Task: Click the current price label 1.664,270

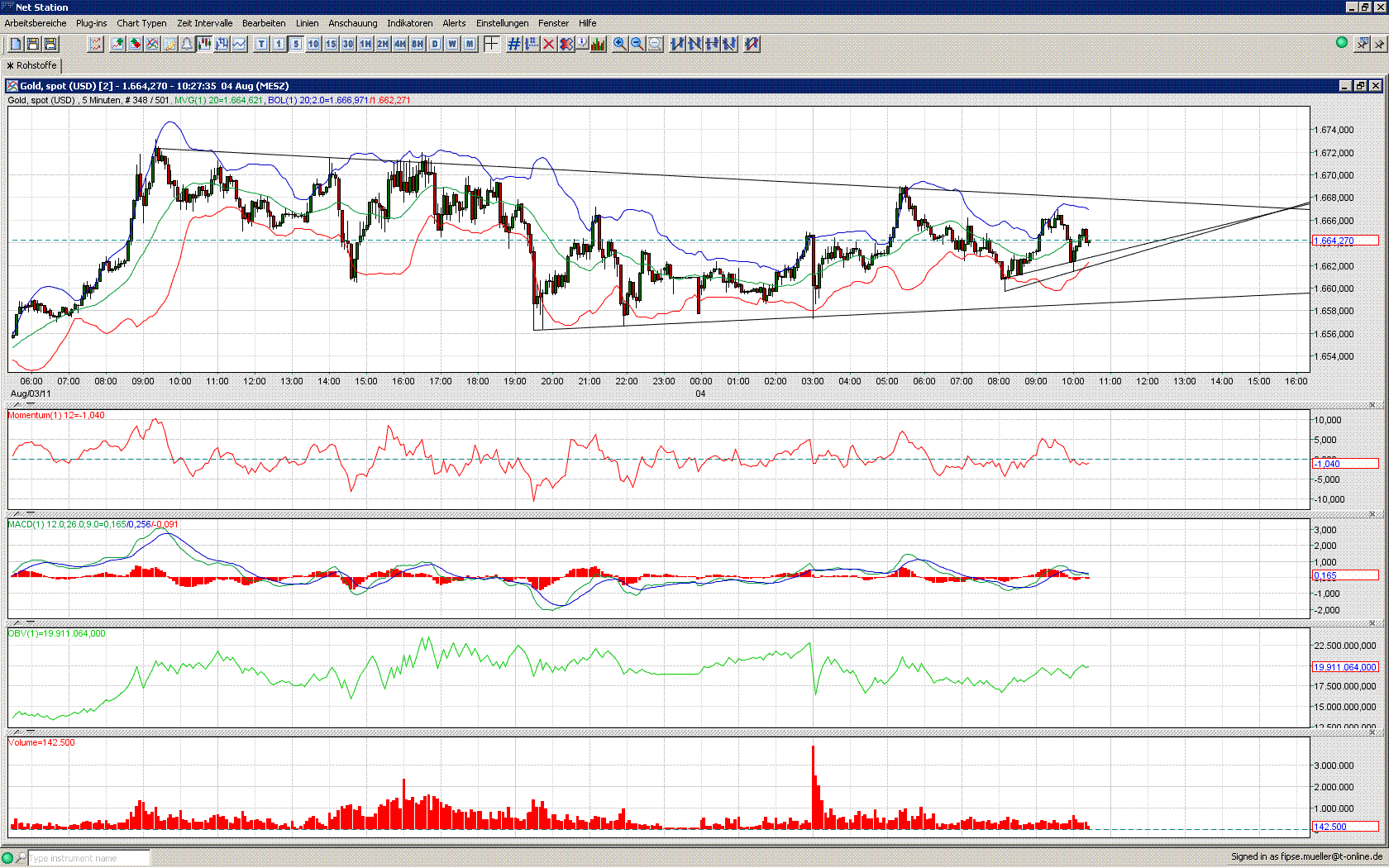Action: pyautogui.click(x=1345, y=241)
